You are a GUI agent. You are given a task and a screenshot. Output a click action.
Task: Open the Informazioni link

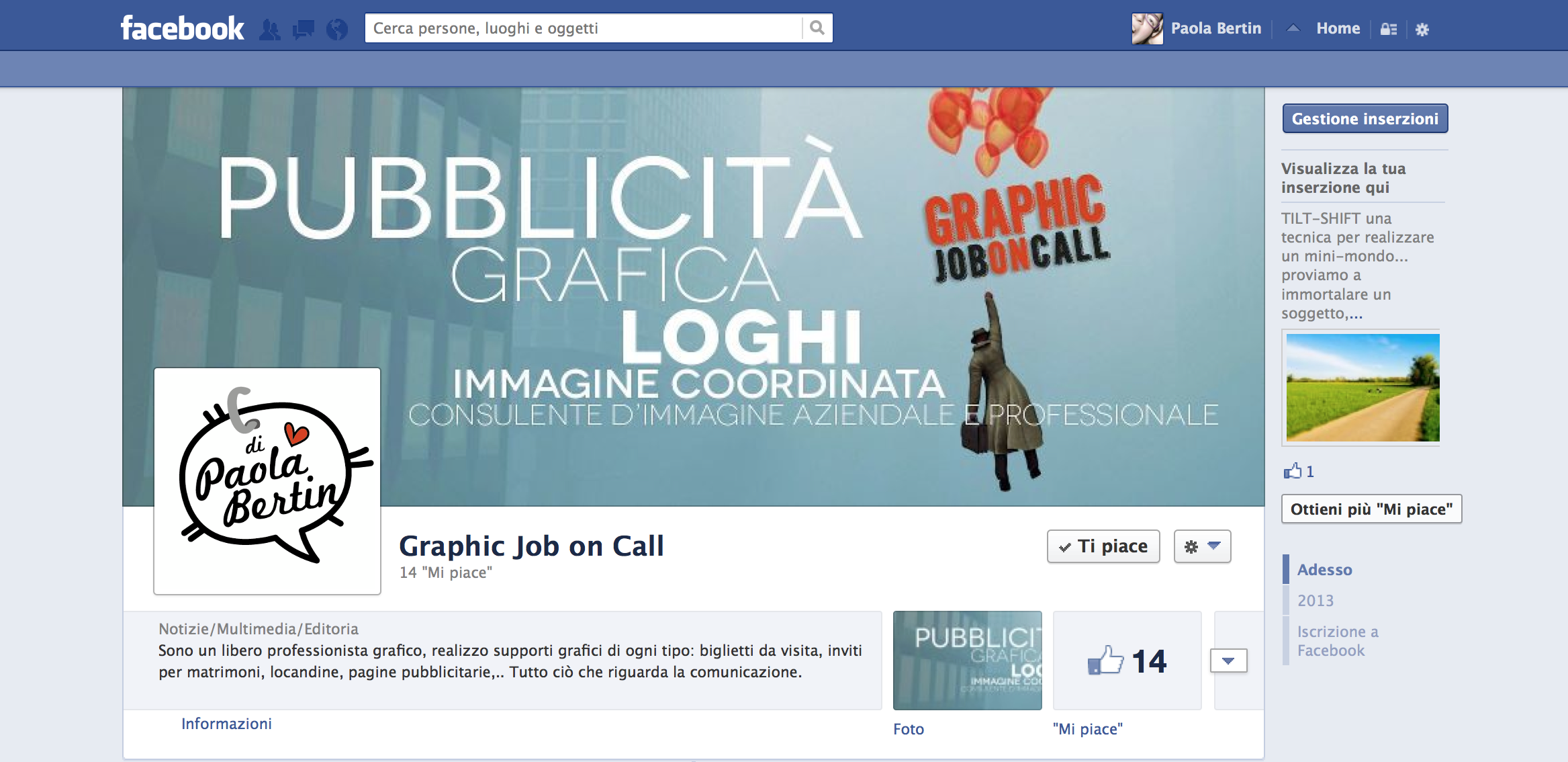(x=226, y=724)
